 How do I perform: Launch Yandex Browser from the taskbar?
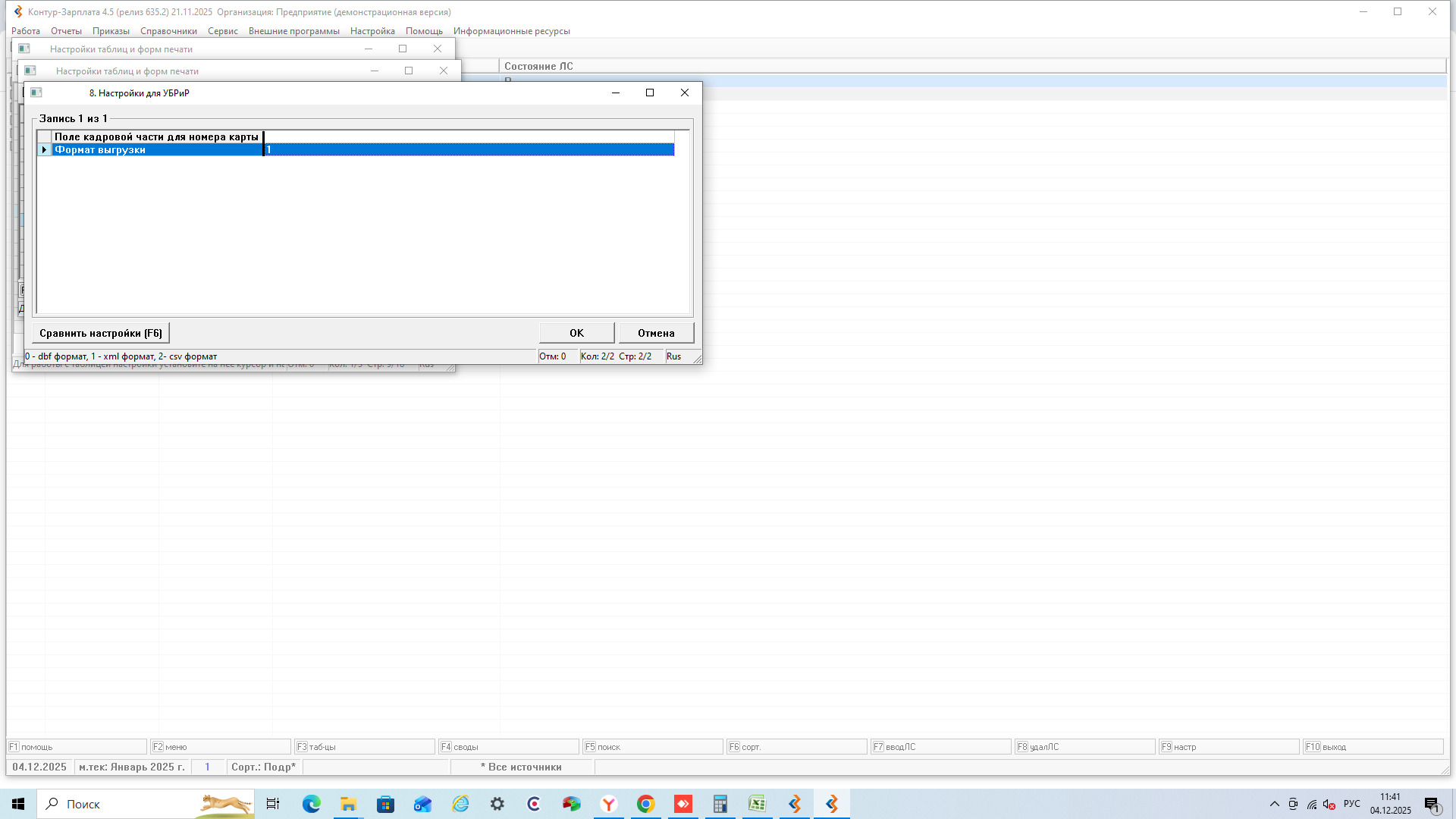tap(608, 804)
